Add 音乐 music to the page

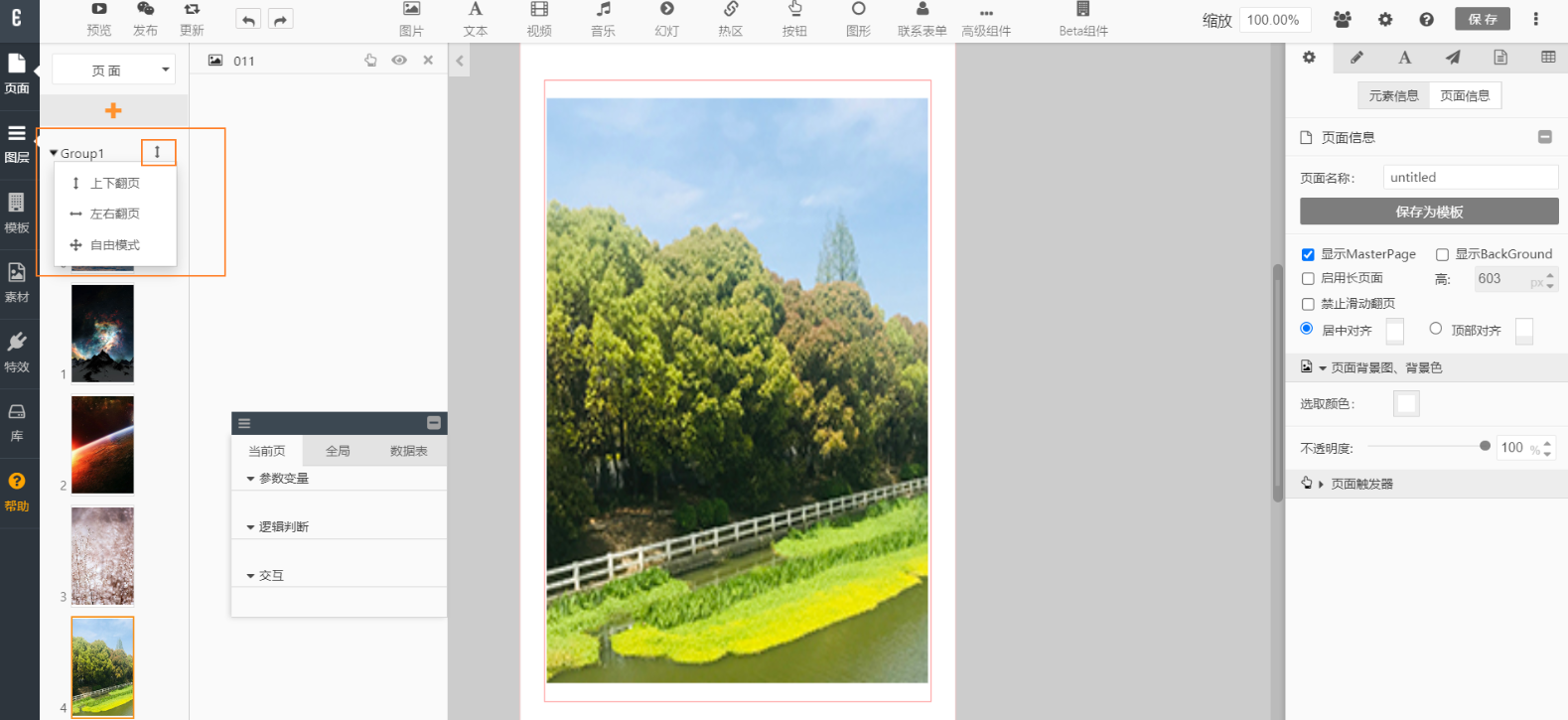[x=603, y=18]
